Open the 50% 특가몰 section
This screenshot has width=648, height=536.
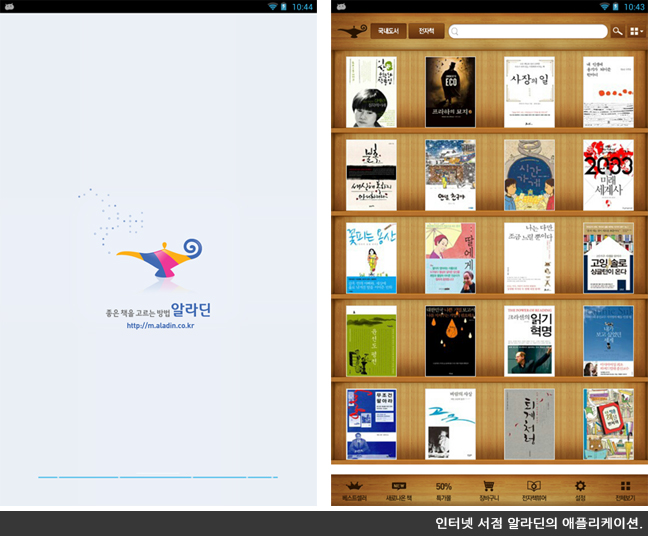click(x=444, y=491)
